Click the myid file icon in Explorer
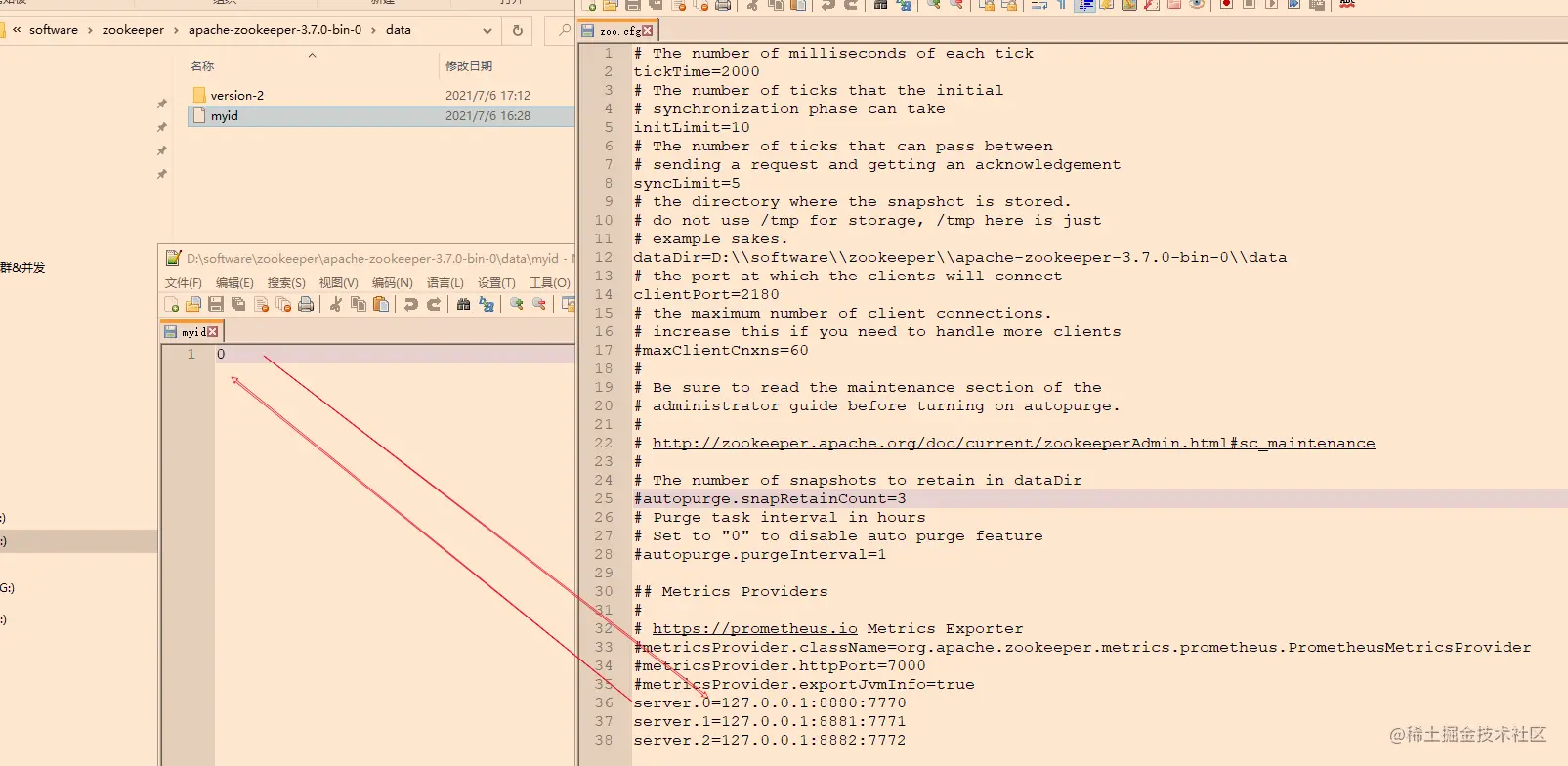The height and width of the screenshot is (766, 1568). pyautogui.click(x=199, y=115)
